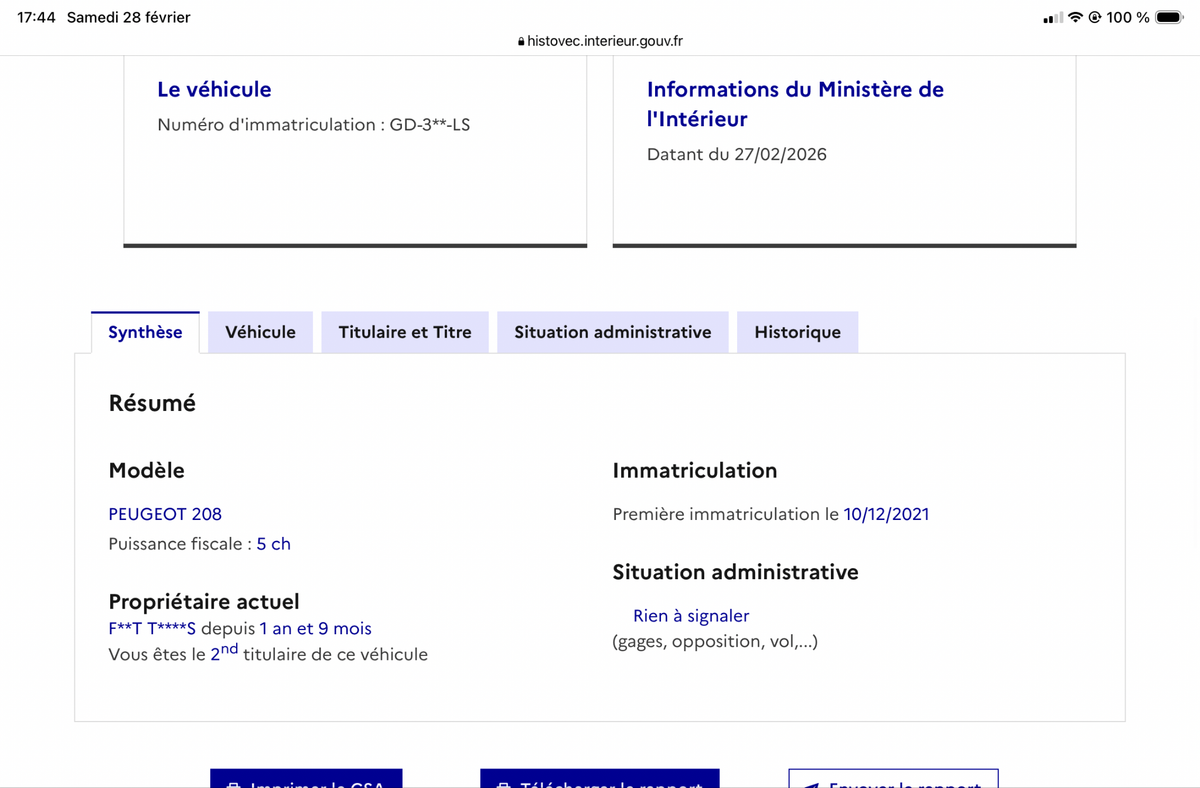Tap the date Samedi 28 février
Viewport: 1200px width, 788px height.
tap(128, 17)
